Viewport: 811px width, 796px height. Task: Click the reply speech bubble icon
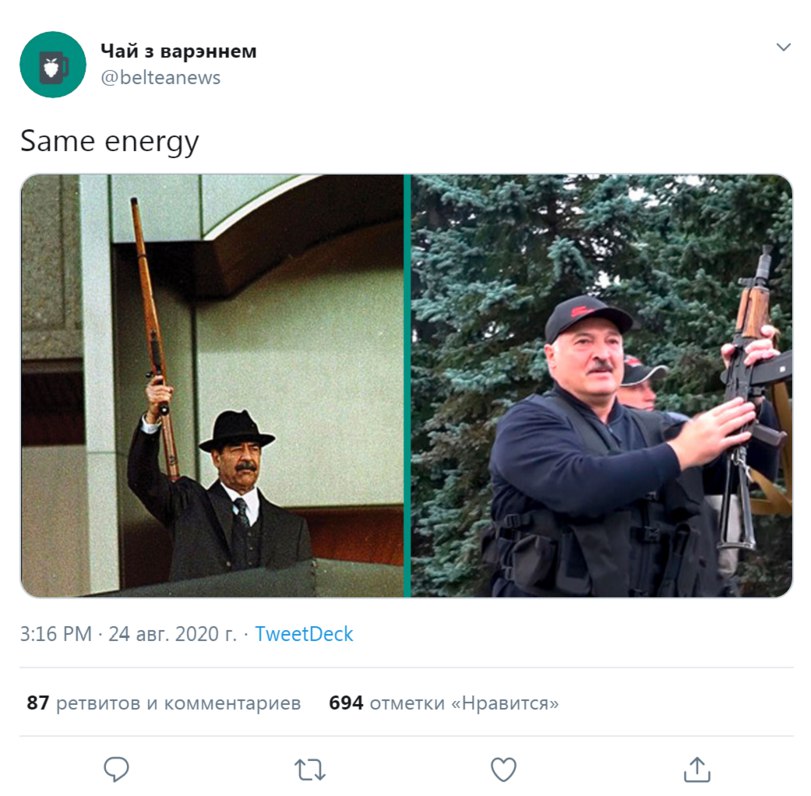(116, 769)
